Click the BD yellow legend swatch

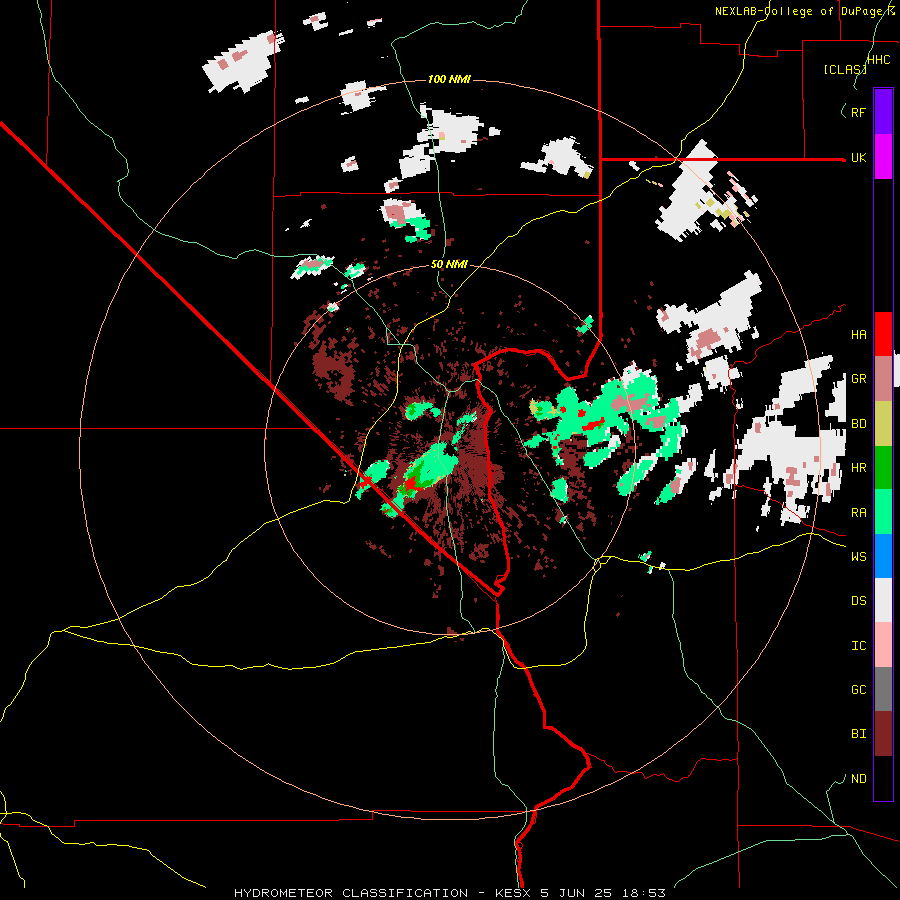(883, 423)
